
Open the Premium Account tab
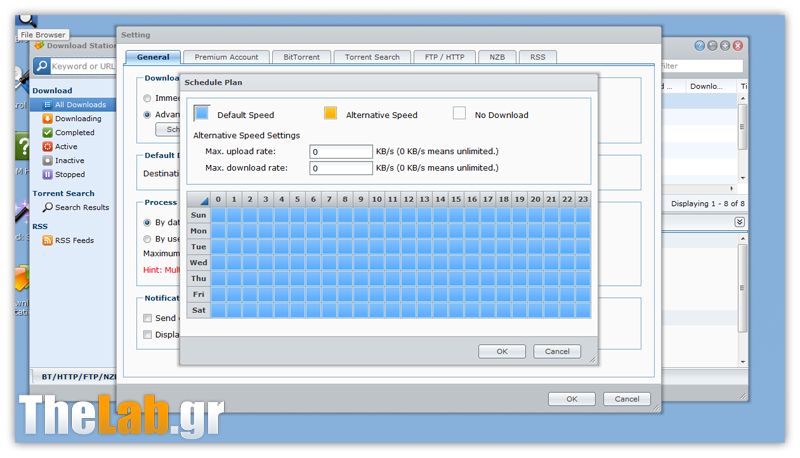pyautogui.click(x=226, y=57)
